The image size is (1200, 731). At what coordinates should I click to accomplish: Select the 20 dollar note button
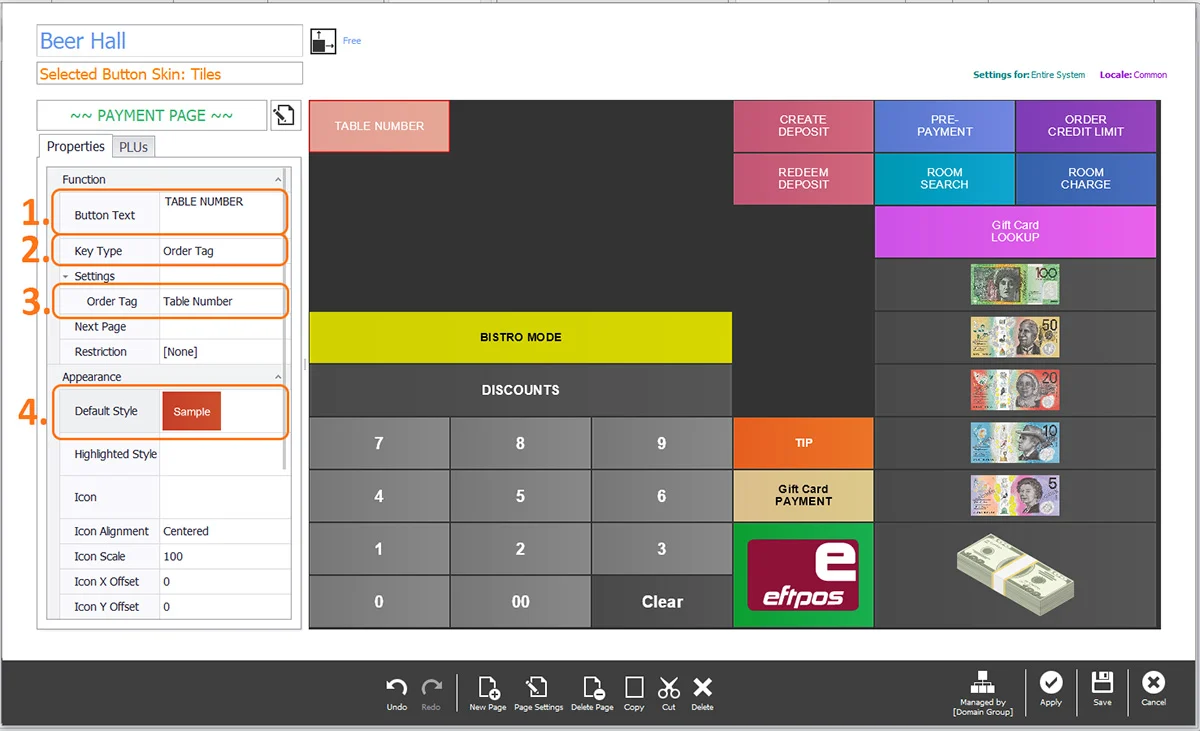coord(1015,390)
